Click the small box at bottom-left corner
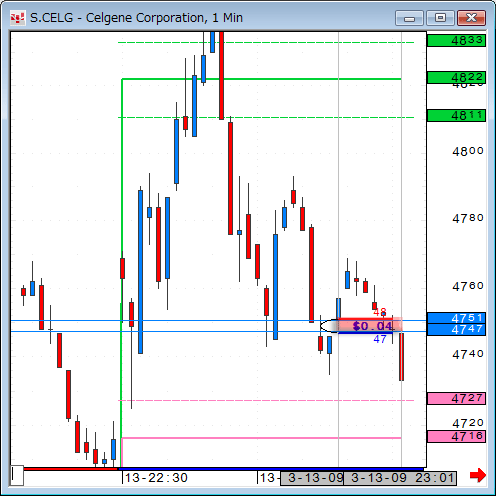Screen dimensions: 496x496 pos(17,475)
